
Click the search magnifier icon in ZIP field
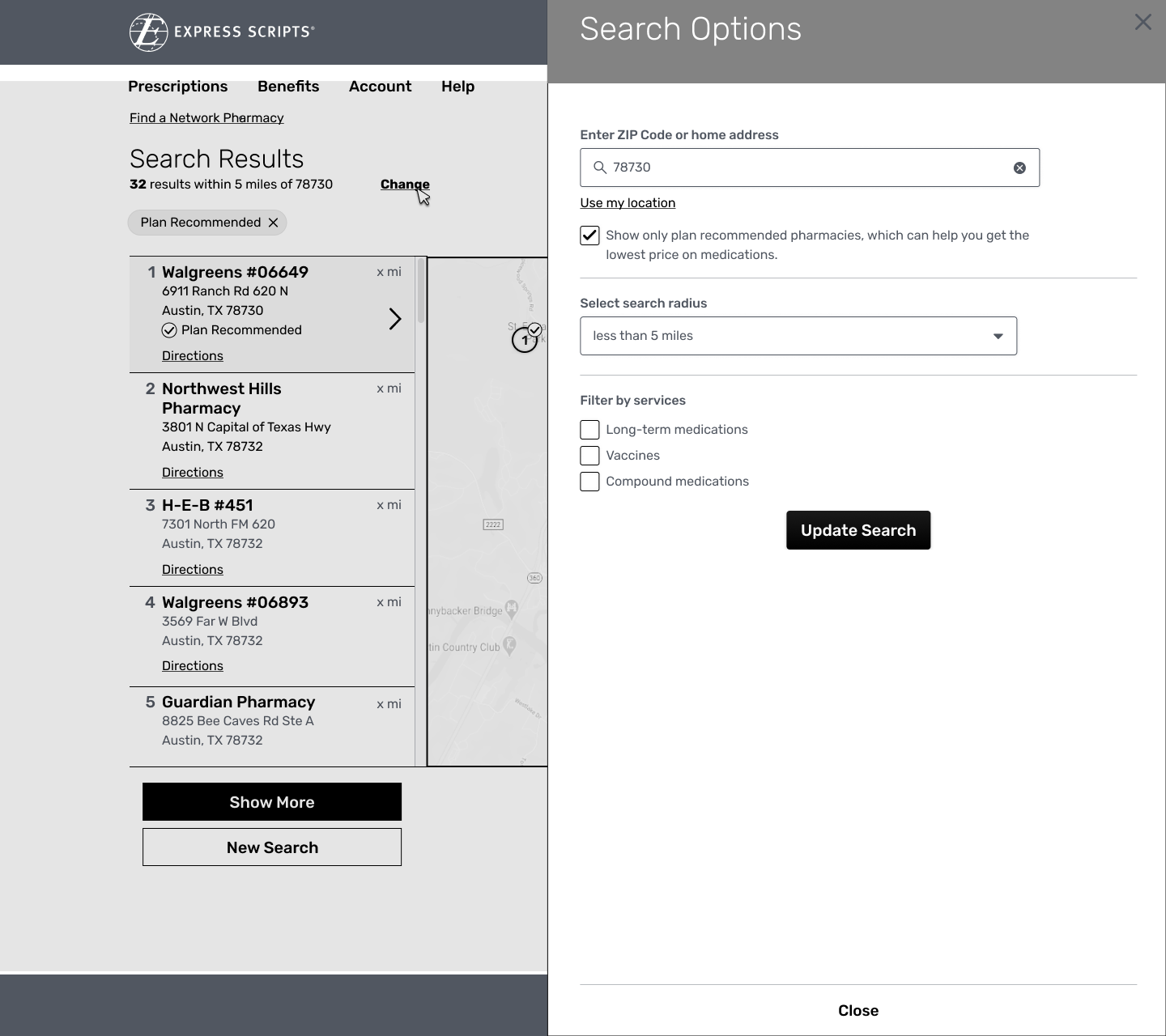click(600, 168)
